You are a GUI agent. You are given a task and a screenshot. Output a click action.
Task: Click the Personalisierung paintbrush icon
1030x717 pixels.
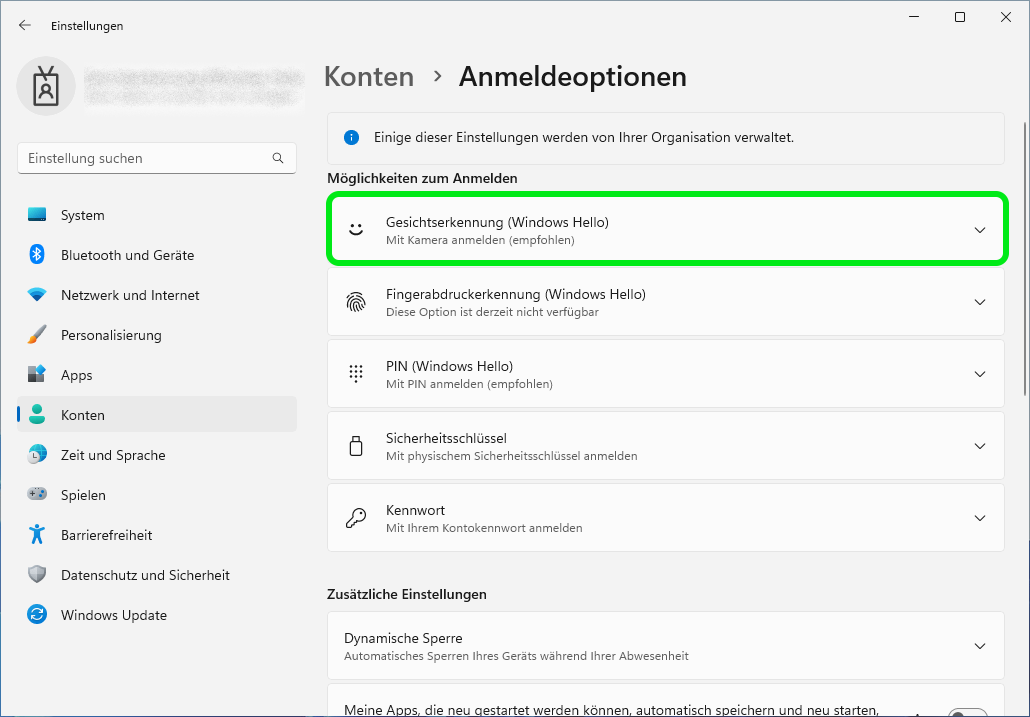37,335
